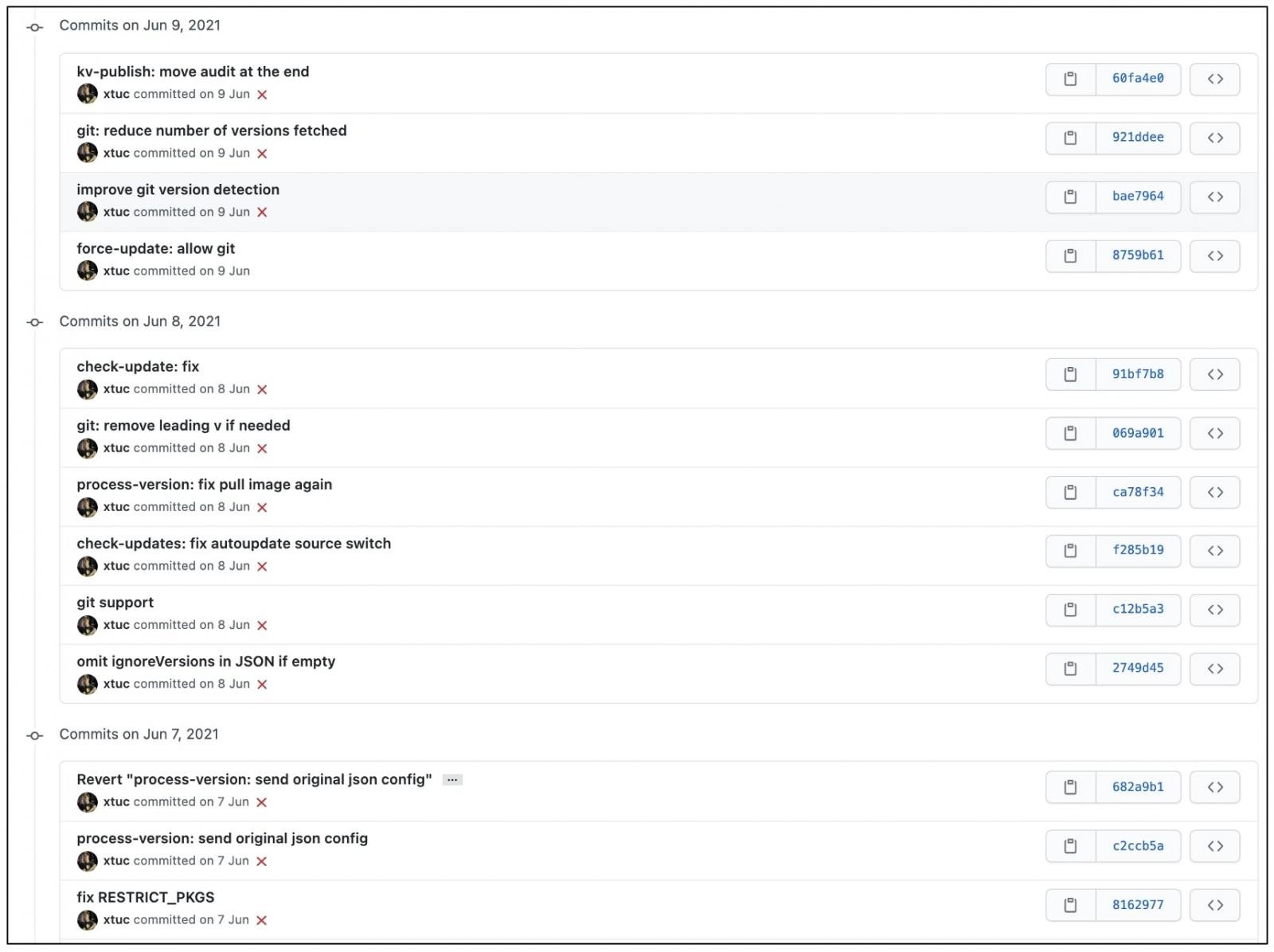Screen dimensions: 1274x952
Task: Copy SHA for commit c2ccb5a
Action: tap(1070, 846)
